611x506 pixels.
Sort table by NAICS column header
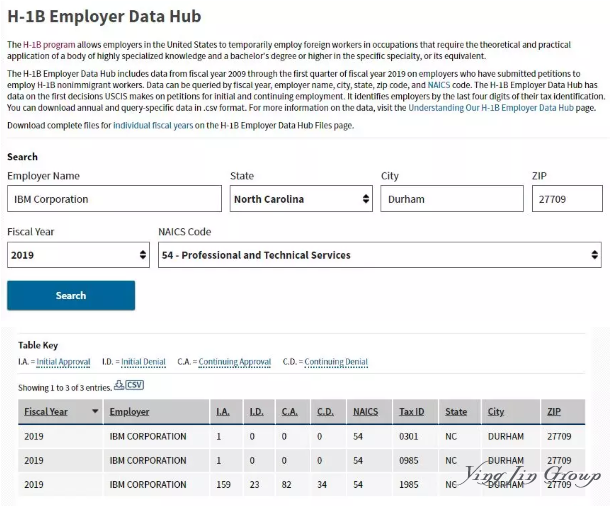[366, 411]
